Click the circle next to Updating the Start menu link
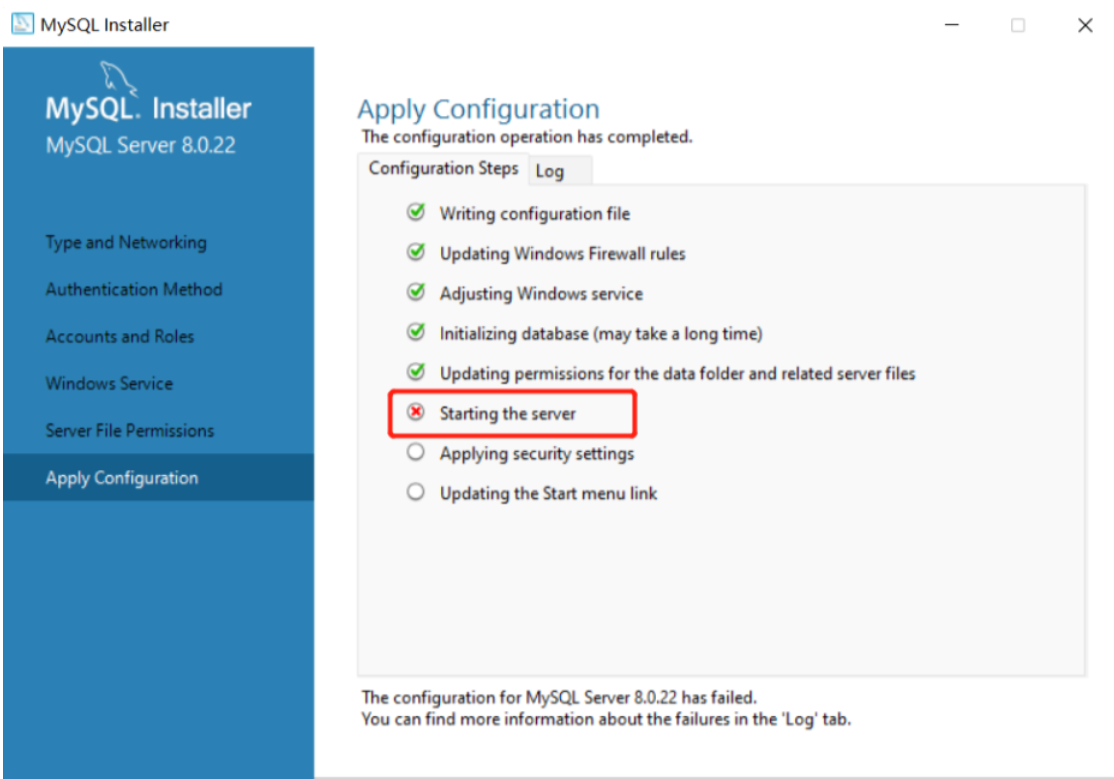The image size is (1114, 779). tap(416, 492)
